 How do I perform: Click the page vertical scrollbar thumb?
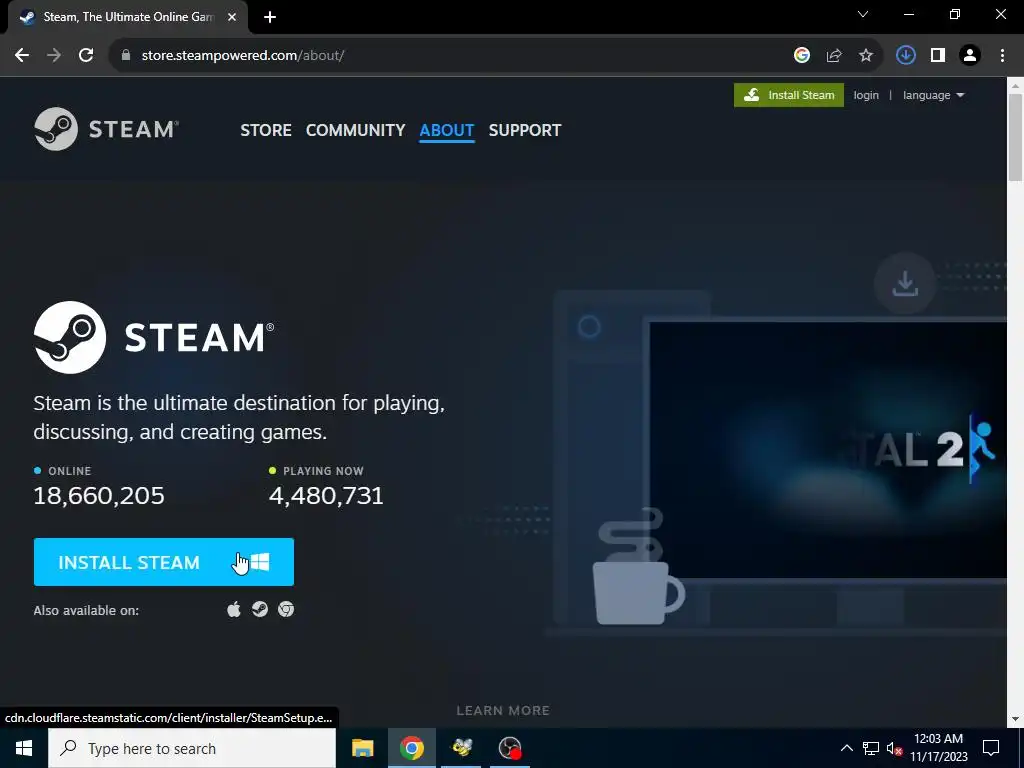(1015, 137)
